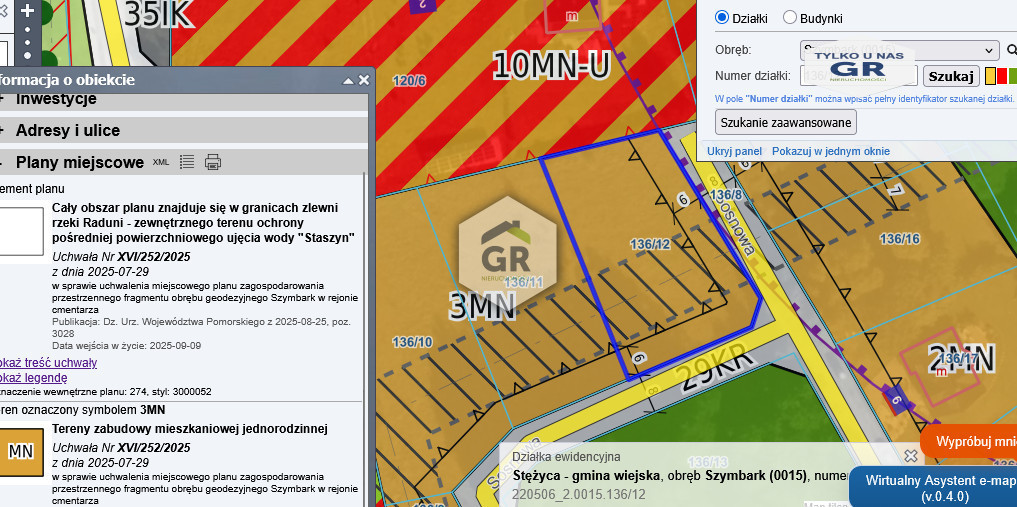
Task: Click the 10MN-U zone label
Action: click(x=552, y=65)
